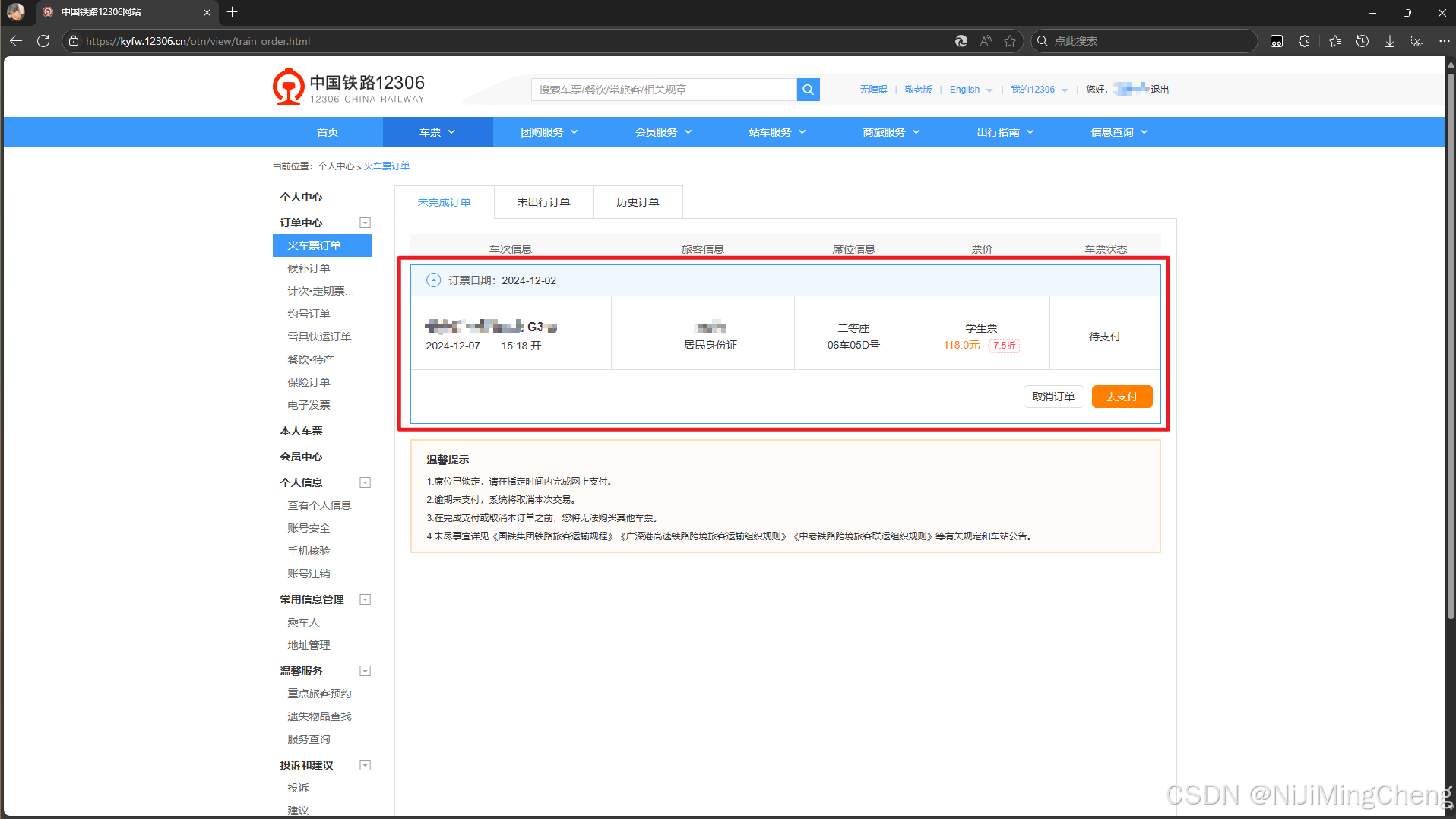
Task: Click the browser Extensions icon
Action: pyautogui.click(x=1304, y=41)
